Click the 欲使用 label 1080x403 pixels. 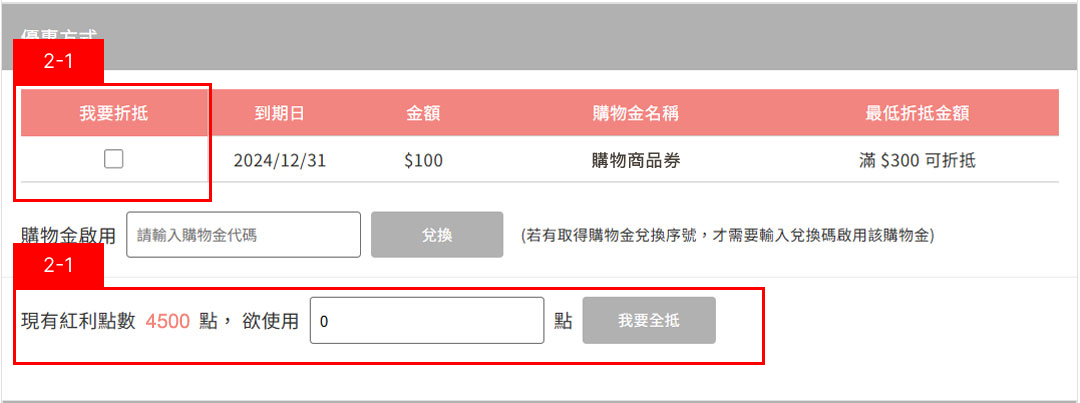click(x=270, y=322)
